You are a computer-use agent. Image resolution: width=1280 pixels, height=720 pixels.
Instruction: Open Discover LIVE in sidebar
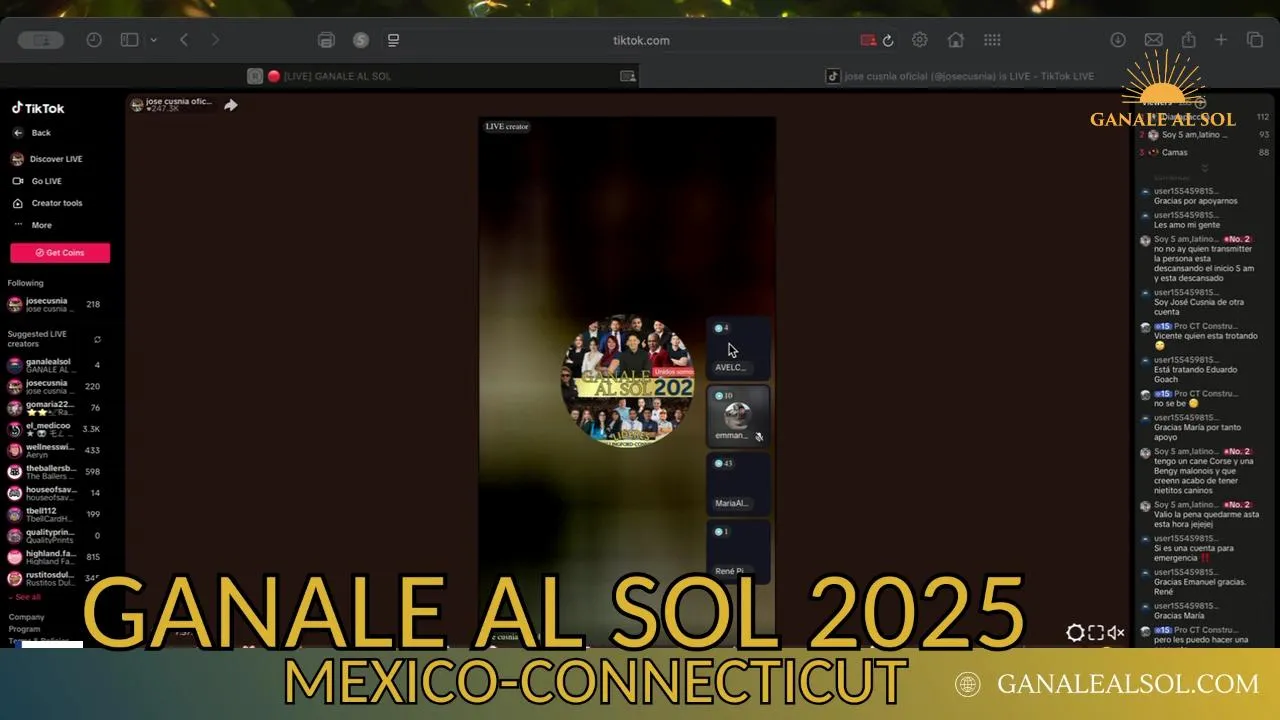pyautogui.click(x=47, y=159)
